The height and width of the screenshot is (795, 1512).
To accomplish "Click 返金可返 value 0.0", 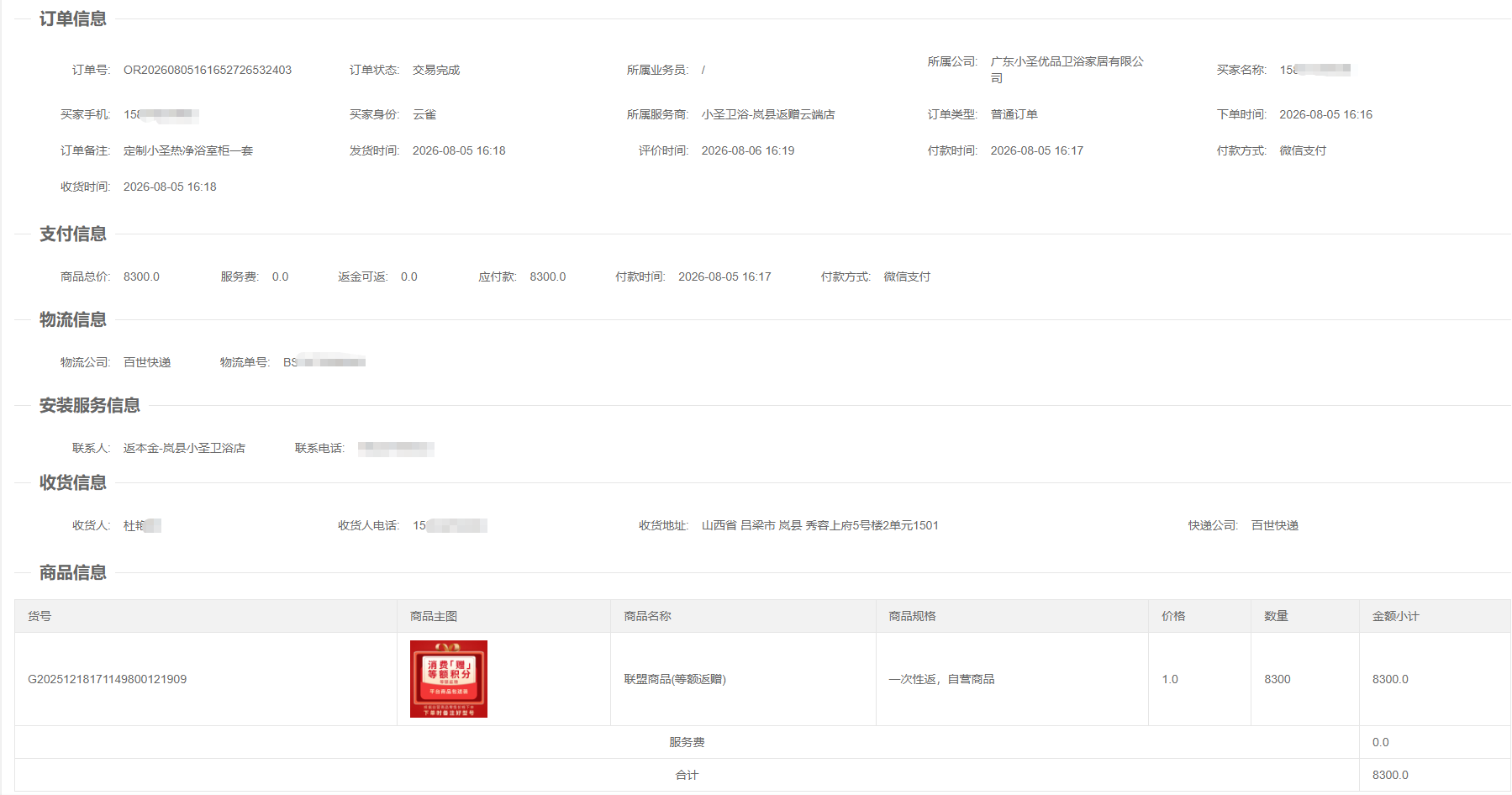I will (409, 276).
